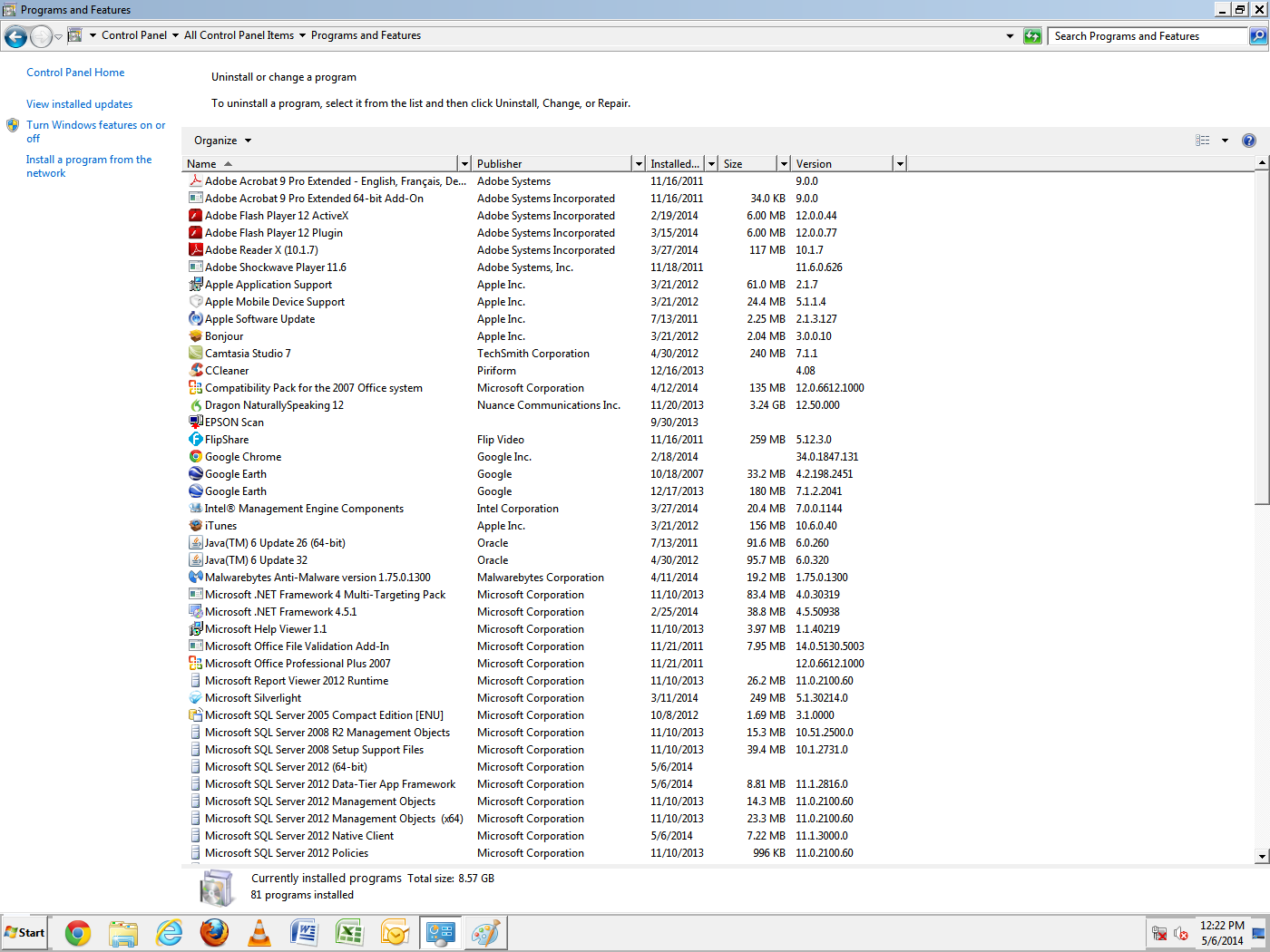Launch Chrome from the taskbar
This screenshot has height=952, width=1270.
click(78, 933)
